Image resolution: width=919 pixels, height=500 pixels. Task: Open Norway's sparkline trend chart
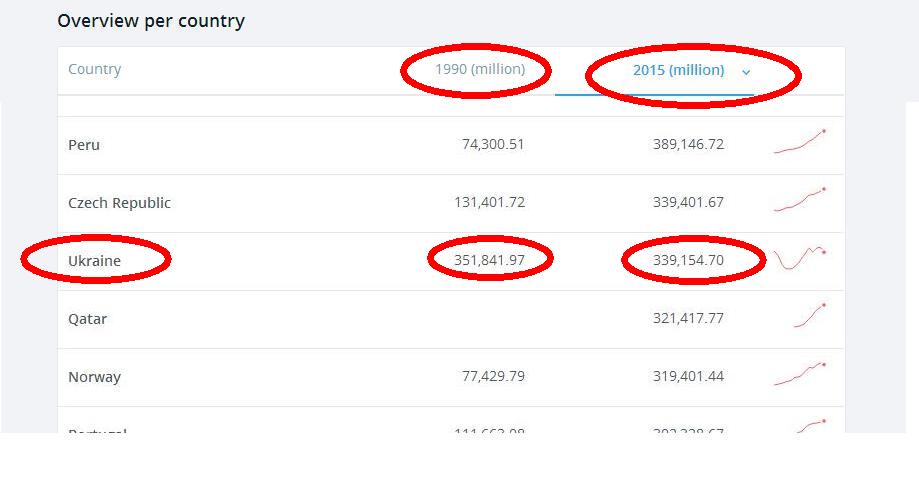coord(800,375)
